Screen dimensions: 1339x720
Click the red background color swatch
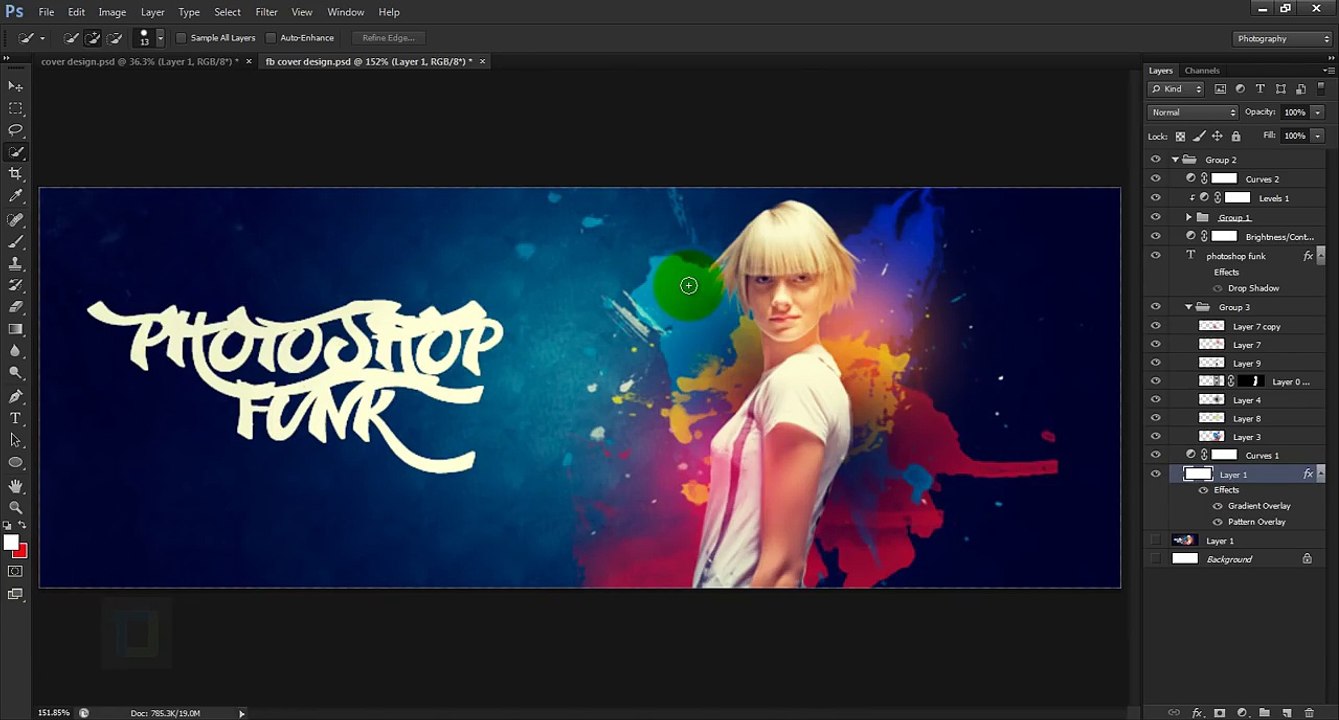pyautogui.click(x=22, y=552)
